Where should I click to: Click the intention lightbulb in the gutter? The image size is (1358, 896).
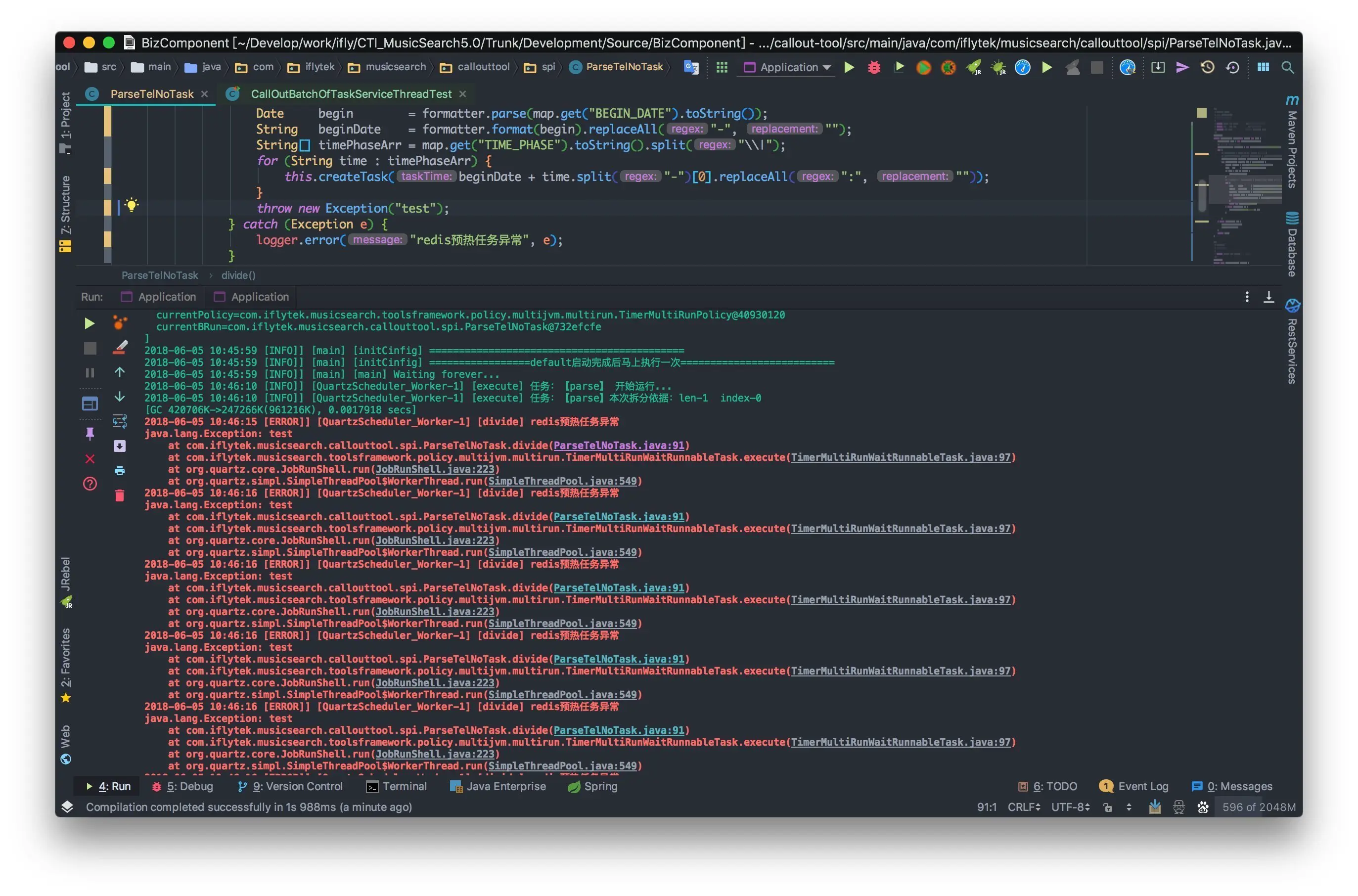coord(132,205)
